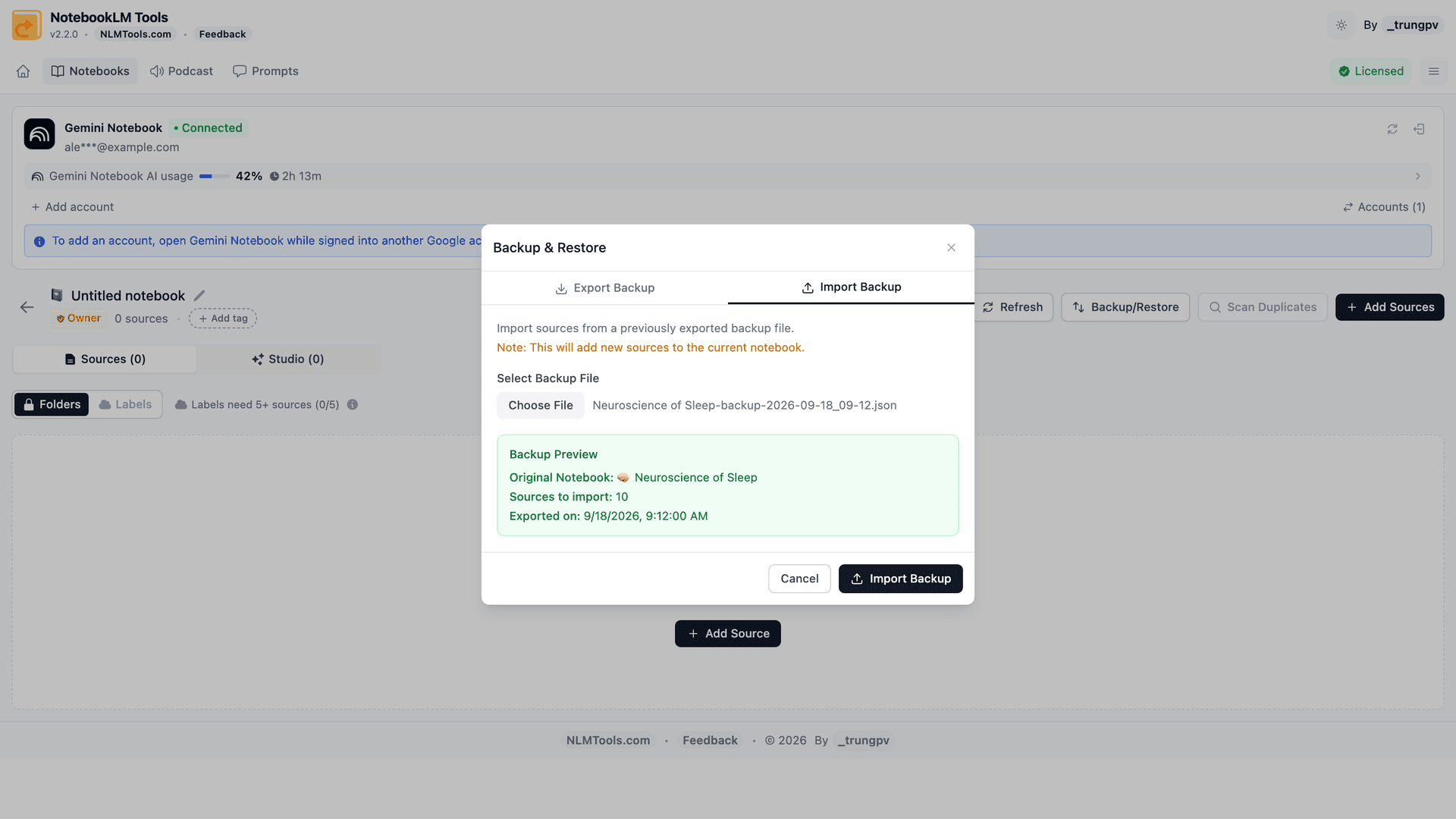Open the Podcast nav tab

181,71
